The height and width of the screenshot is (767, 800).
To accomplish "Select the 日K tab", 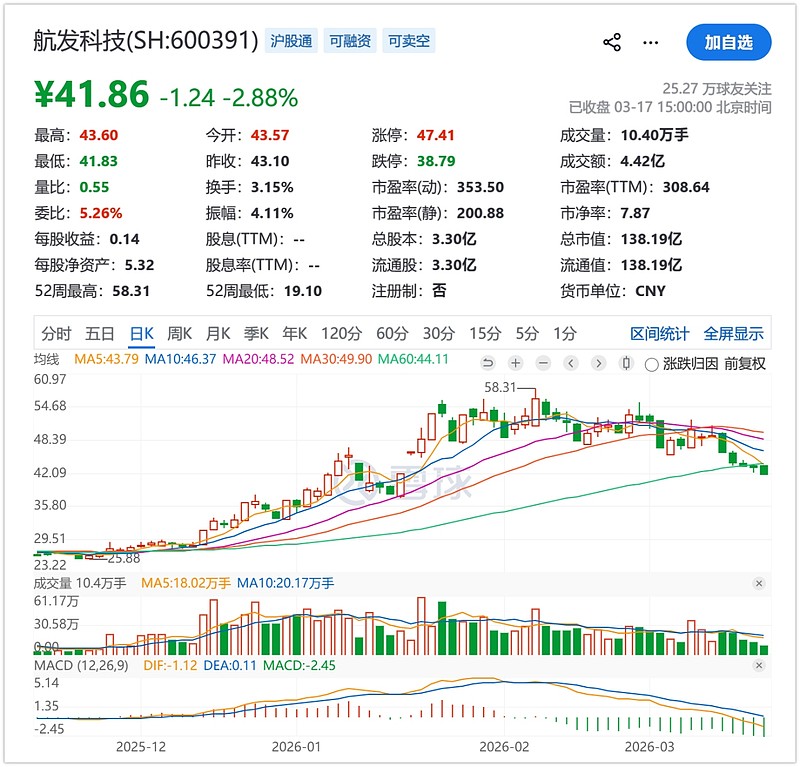I will (x=141, y=334).
